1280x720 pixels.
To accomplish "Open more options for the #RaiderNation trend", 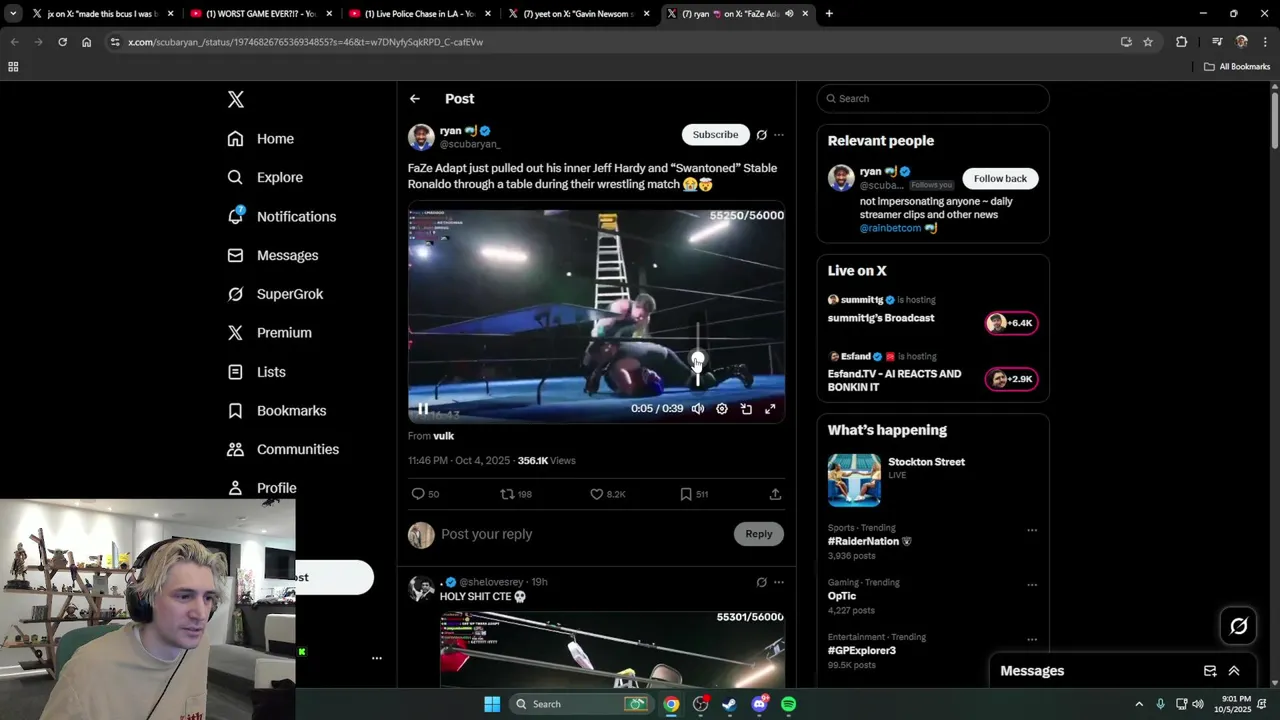I will [x=1032, y=530].
